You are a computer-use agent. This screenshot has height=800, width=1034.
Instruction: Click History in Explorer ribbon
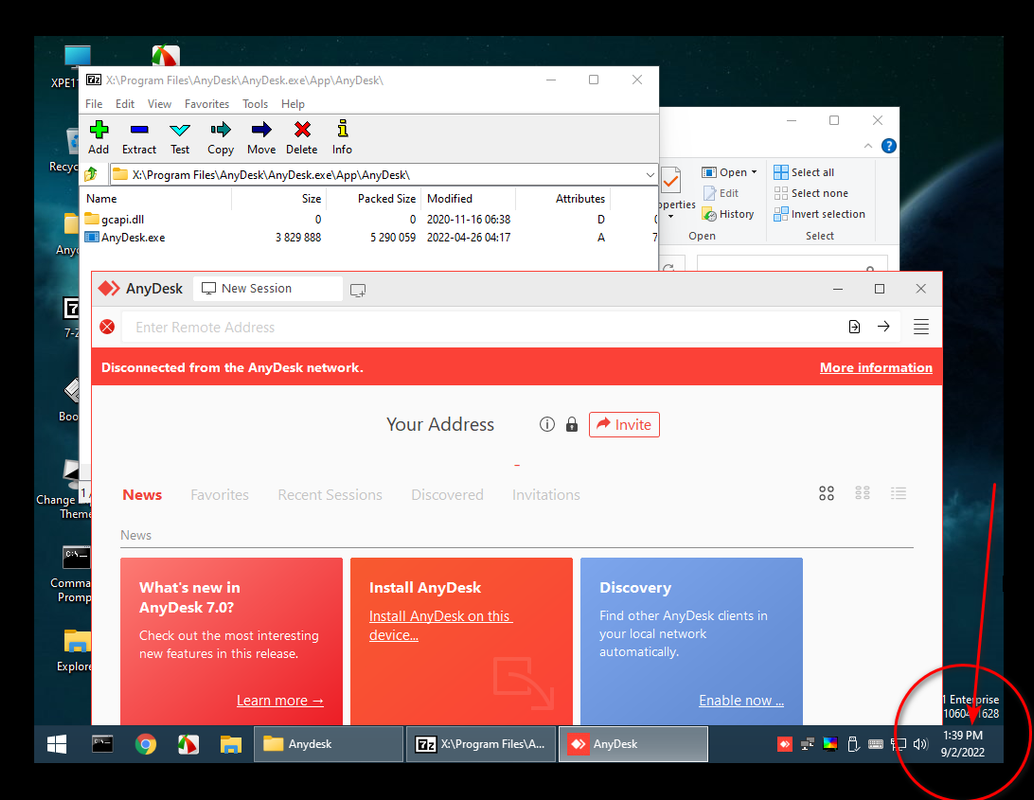(728, 214)
